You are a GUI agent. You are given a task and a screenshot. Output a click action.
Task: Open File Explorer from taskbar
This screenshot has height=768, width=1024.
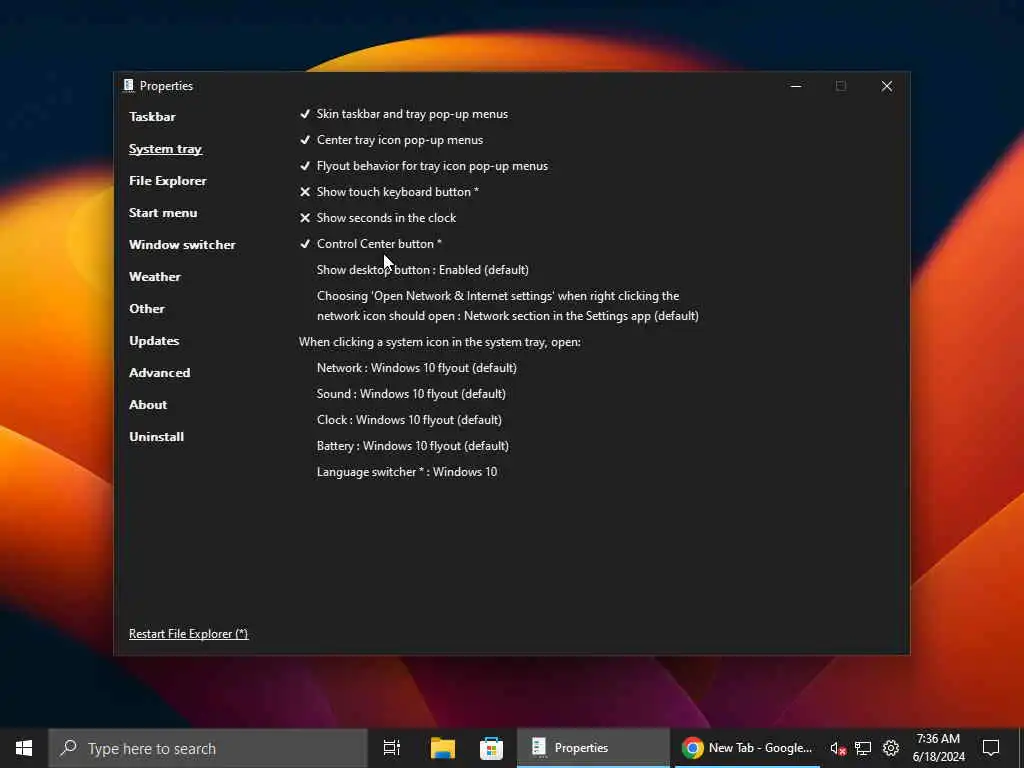coord(443,748)
